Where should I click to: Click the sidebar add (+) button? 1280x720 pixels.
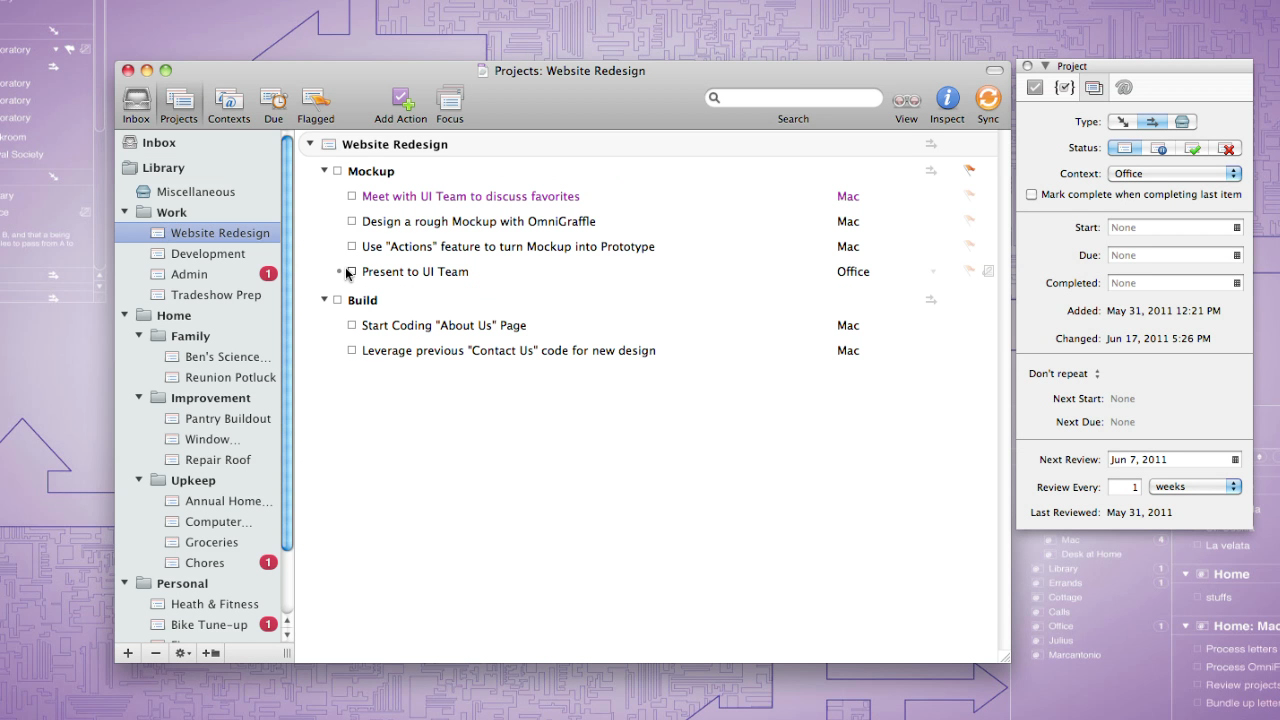click(128, 653)
